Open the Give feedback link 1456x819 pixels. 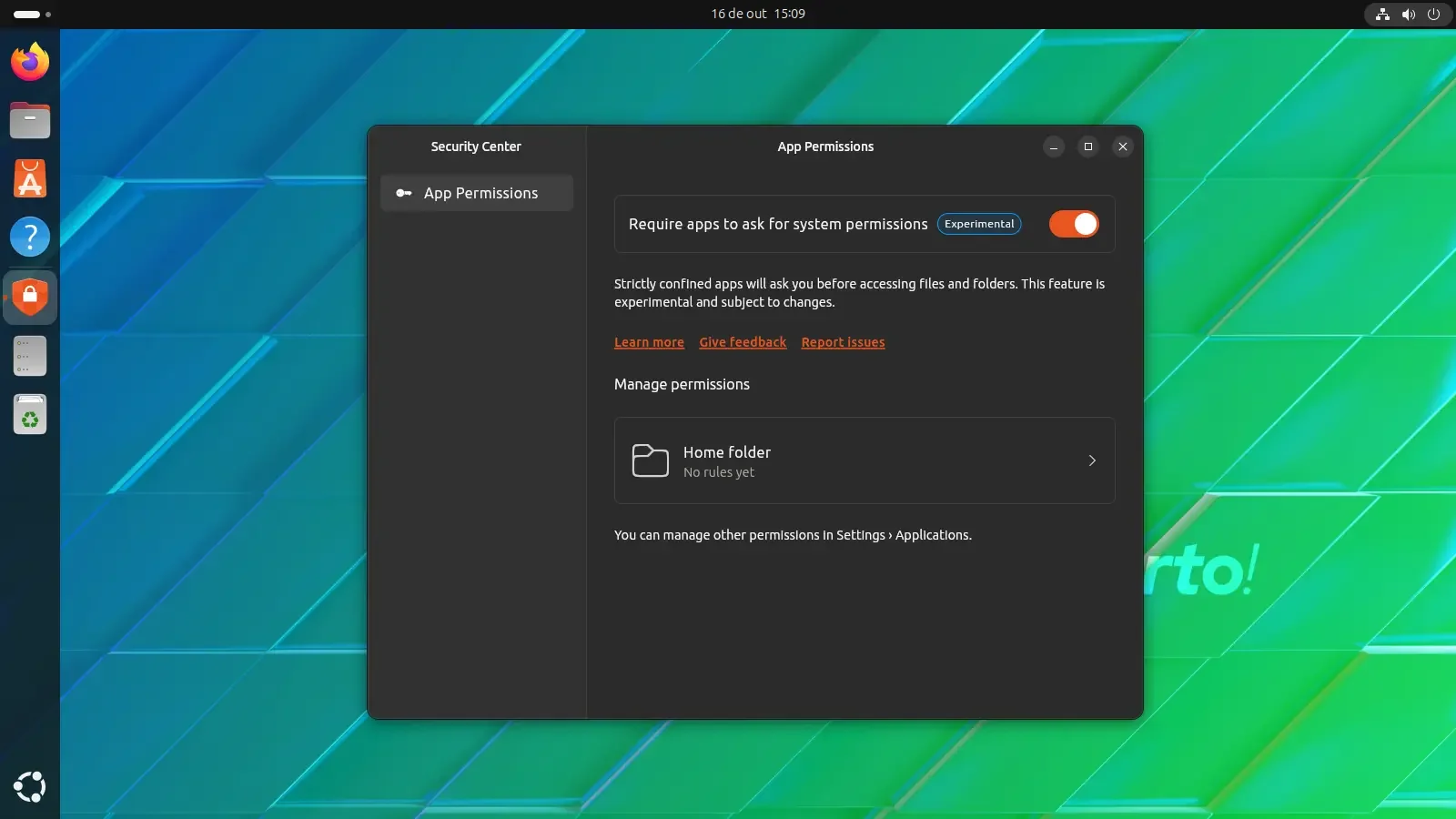pyautogui.click(x=743, y=342)
